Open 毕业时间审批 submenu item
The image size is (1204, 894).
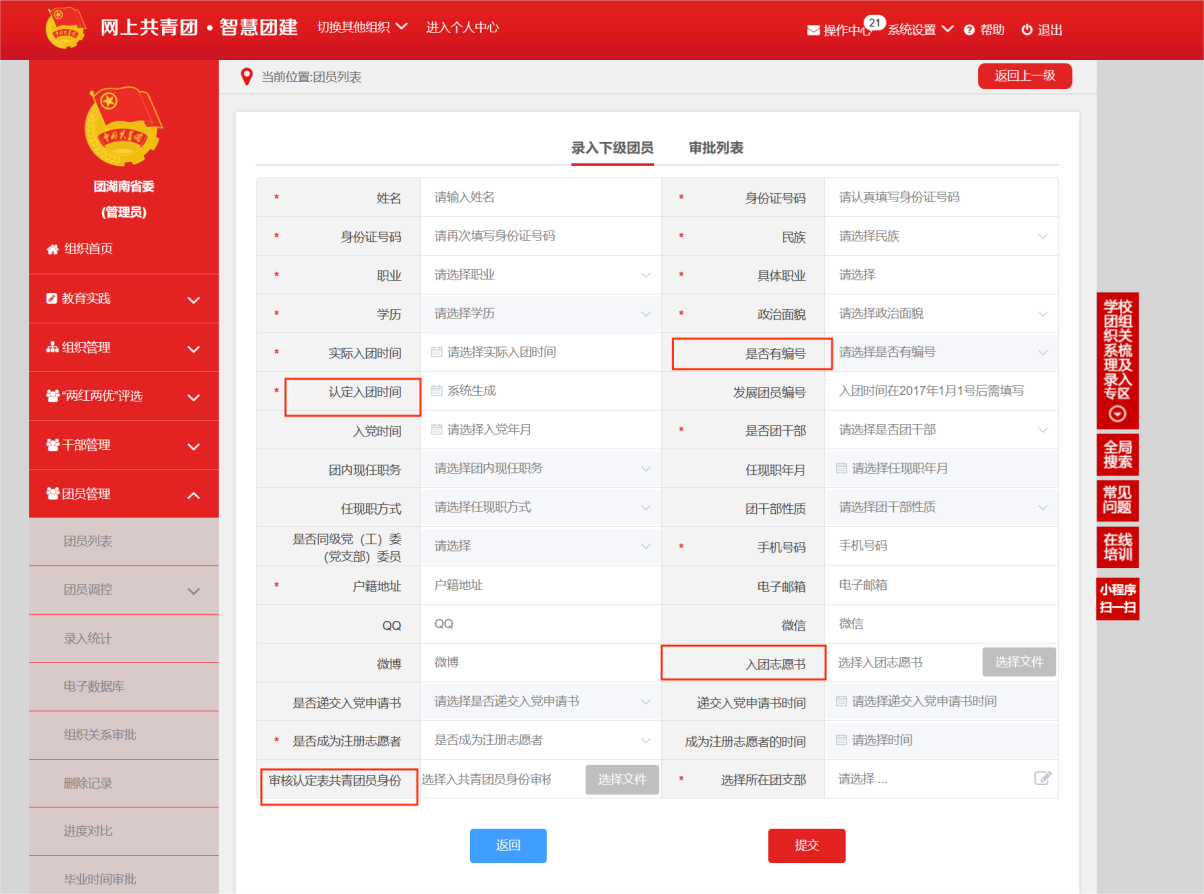click(x=124, y=878)
